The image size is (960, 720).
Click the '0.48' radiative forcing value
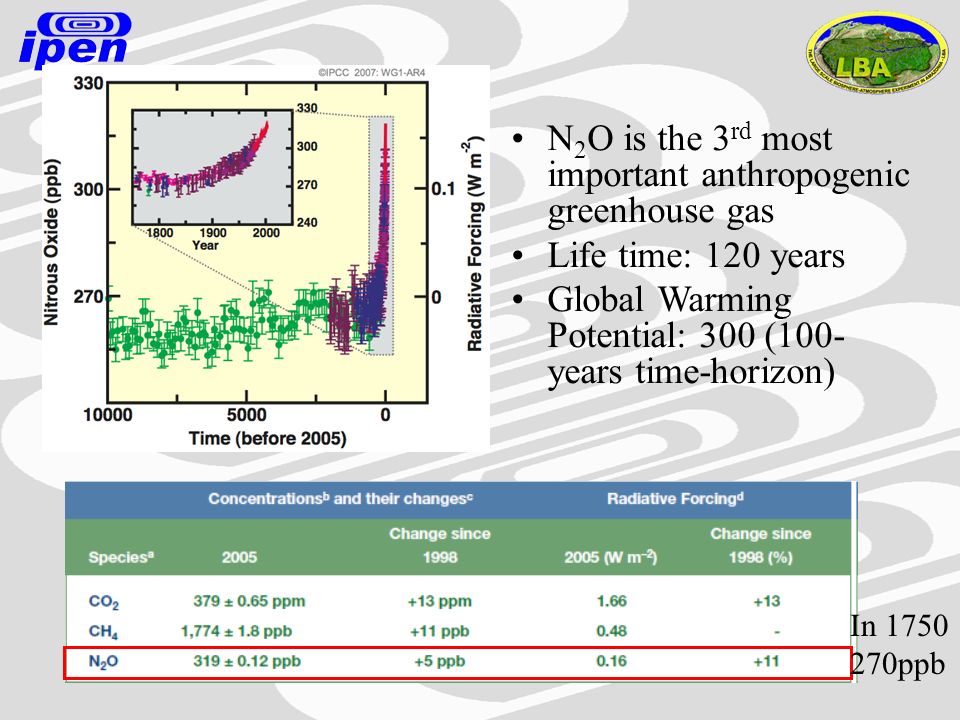click(612, 631)
